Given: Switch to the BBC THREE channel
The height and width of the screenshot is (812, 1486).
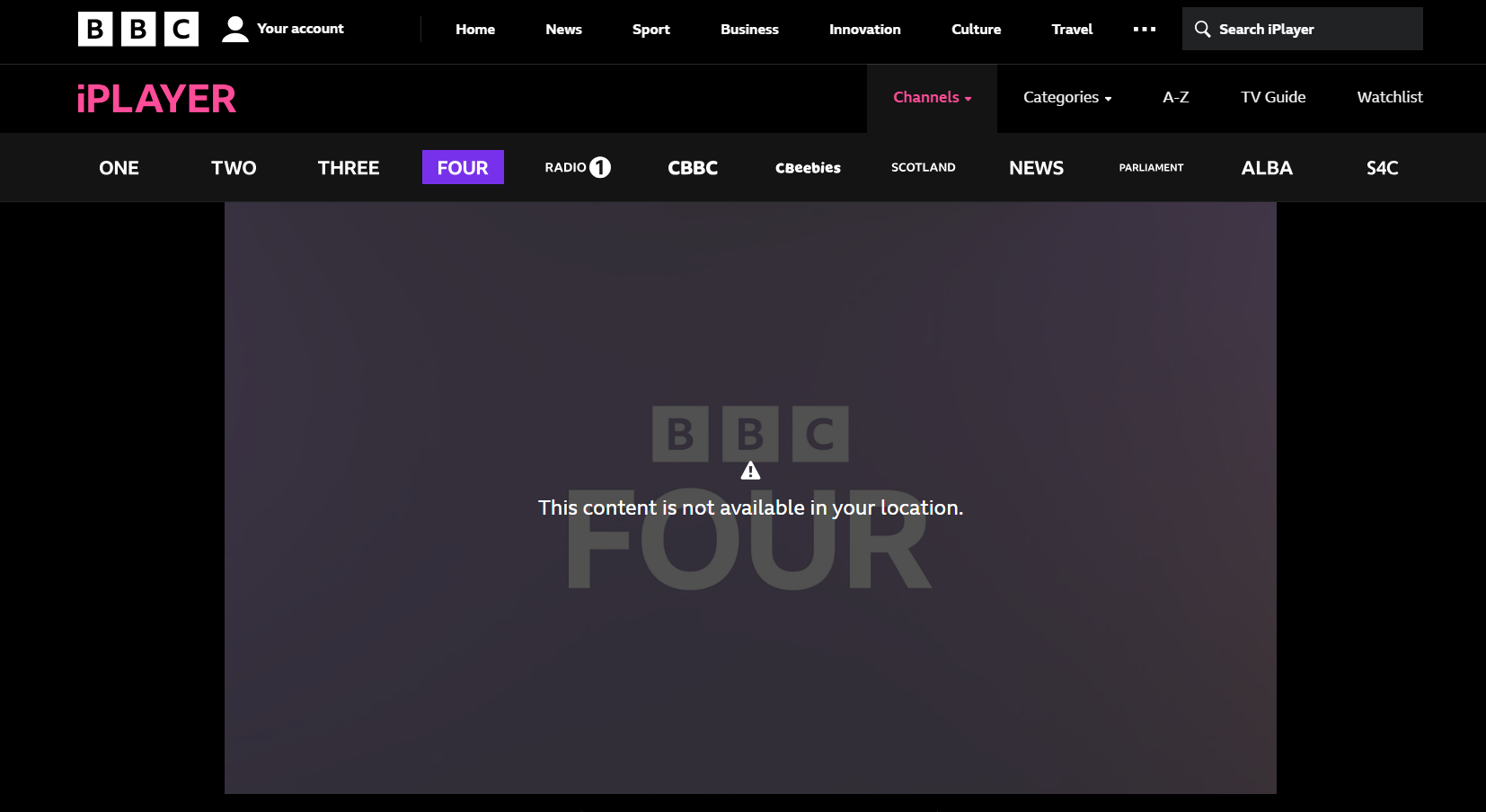Looking at the screenshot, I should (349, 167).
